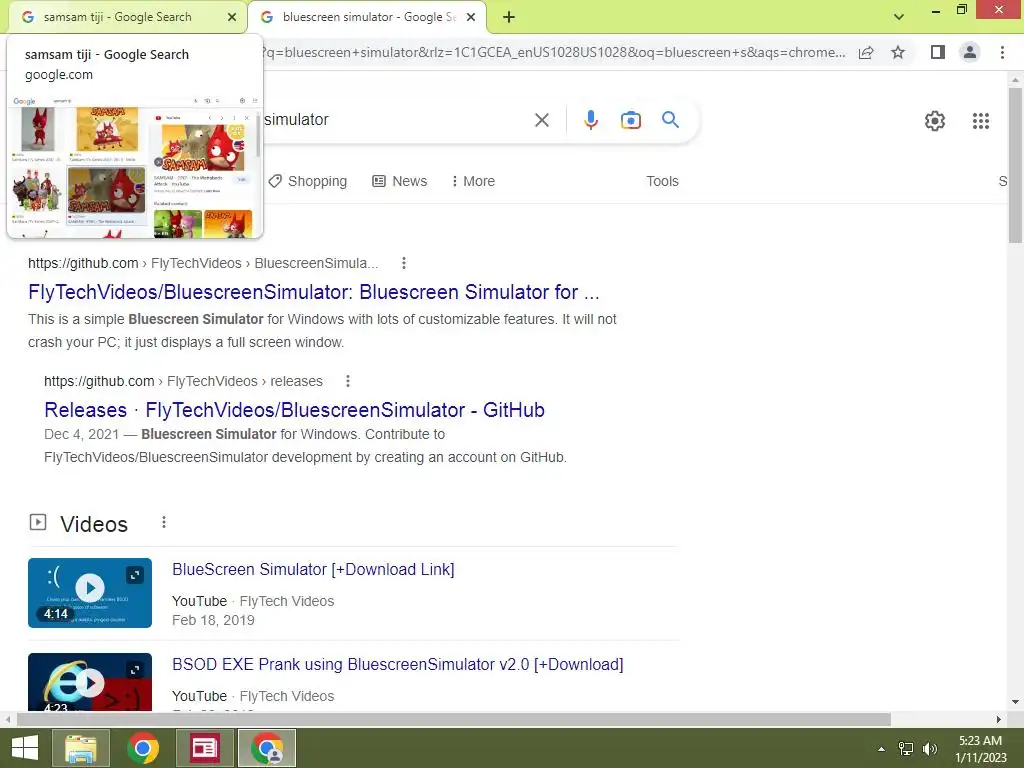The height and width of the screenshot is (768, 1024).
Task: Open Releases FlyTechVideos/BluescreenSimulator GitHub link
Action: pyautogui.click(x=294, y=410)
